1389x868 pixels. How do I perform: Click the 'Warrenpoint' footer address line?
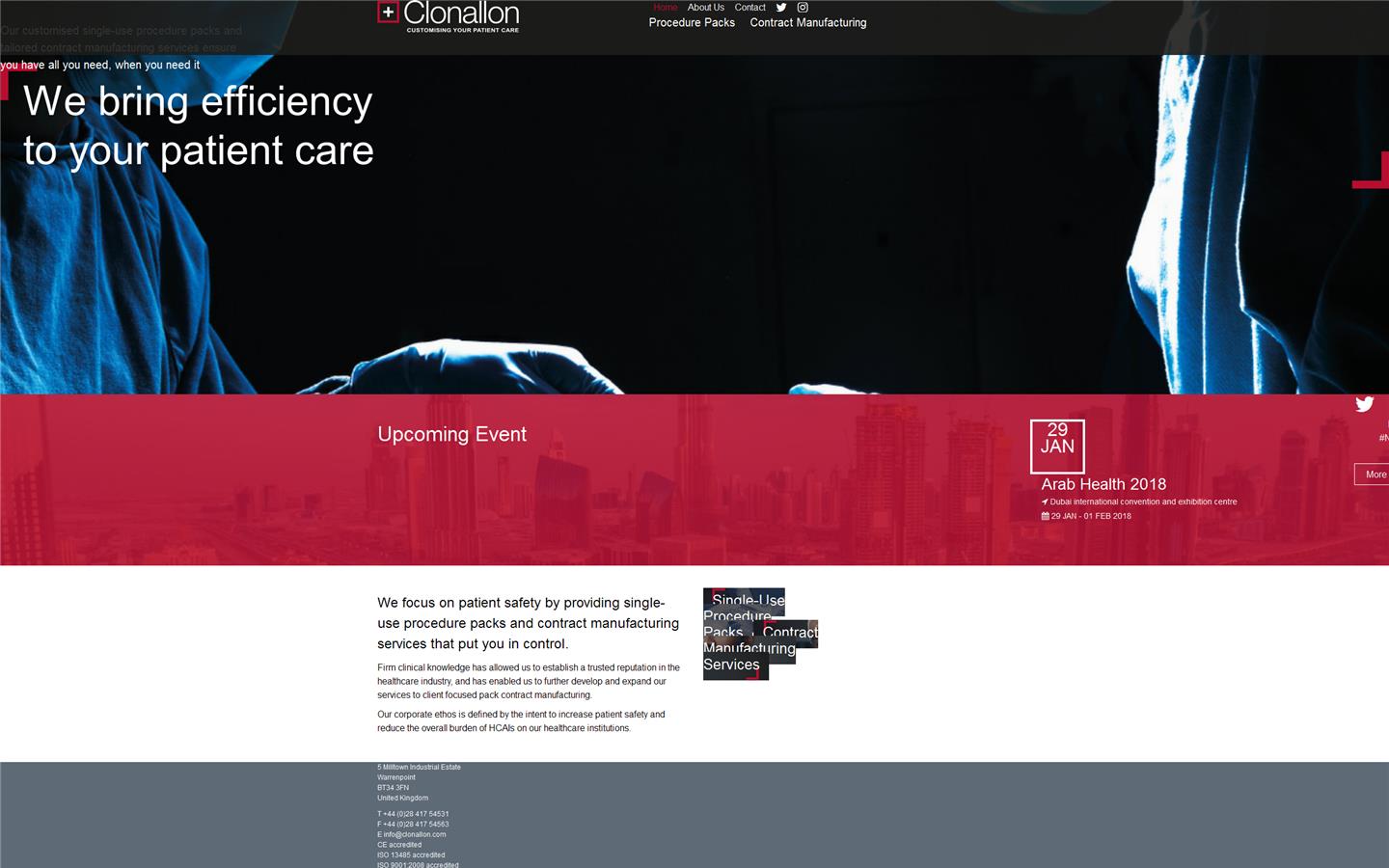pyautogui.click(x=396, y=777)
